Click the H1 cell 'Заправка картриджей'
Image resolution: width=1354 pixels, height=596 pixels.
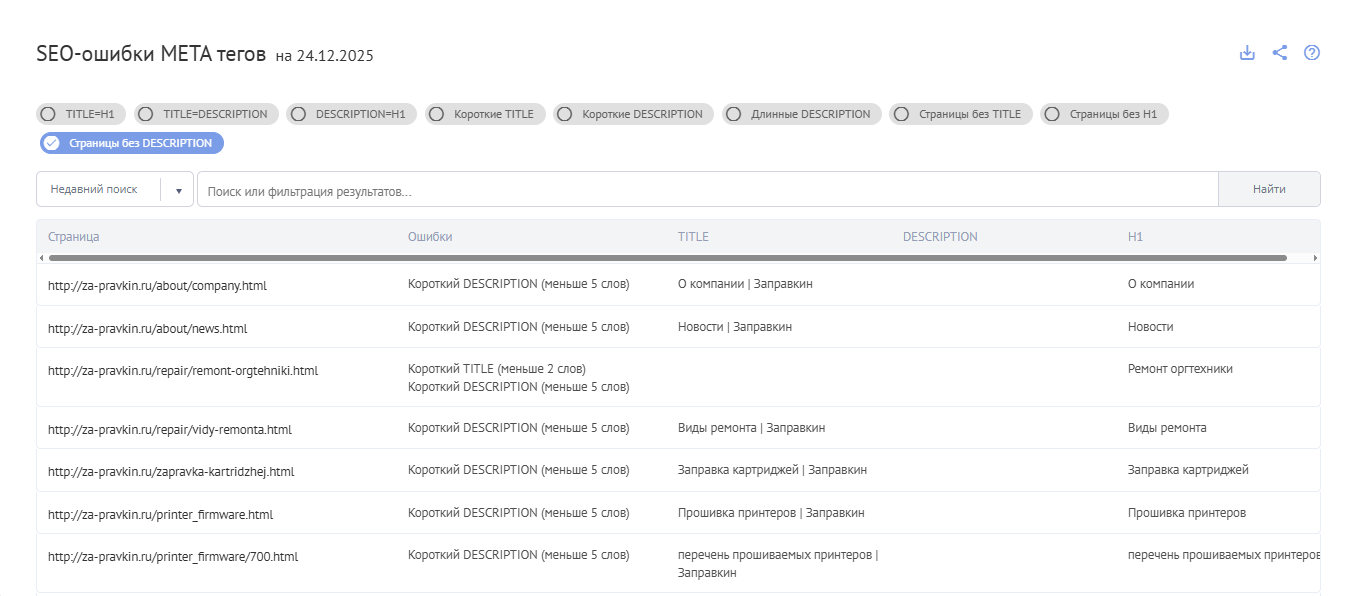1188,470
